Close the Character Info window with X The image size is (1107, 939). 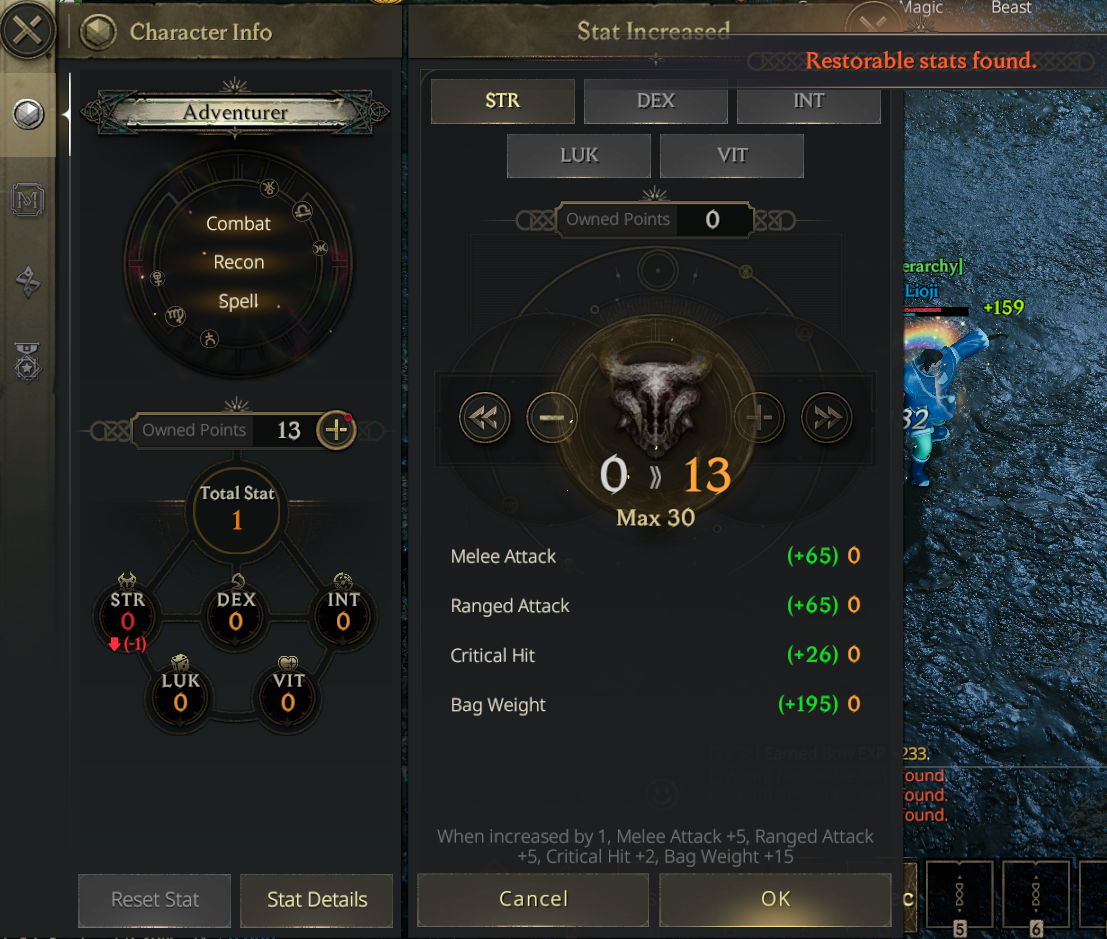(27, 30)
